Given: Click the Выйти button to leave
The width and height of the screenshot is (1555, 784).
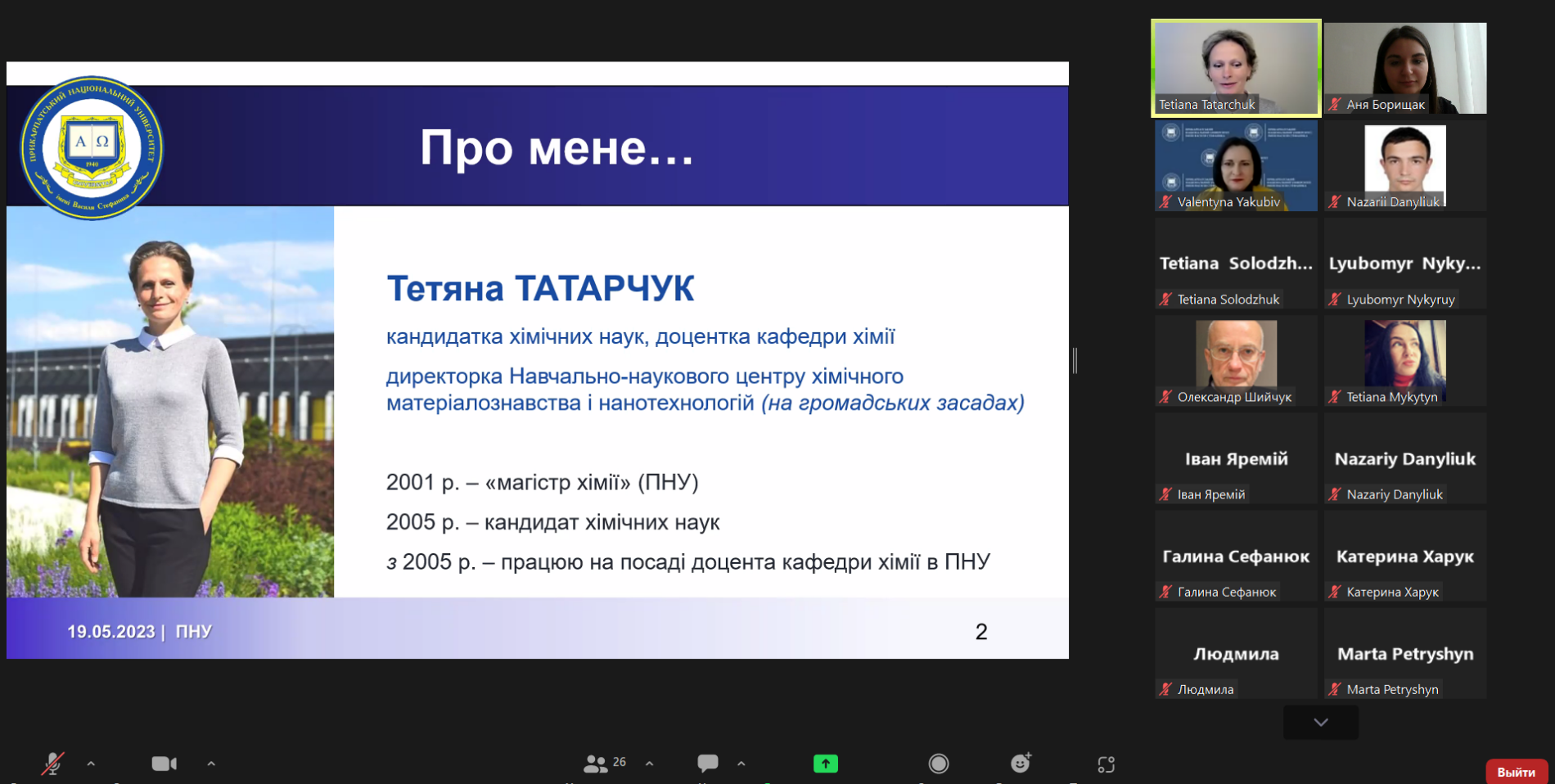Looking at the screenshot, I should [1517, 771].
